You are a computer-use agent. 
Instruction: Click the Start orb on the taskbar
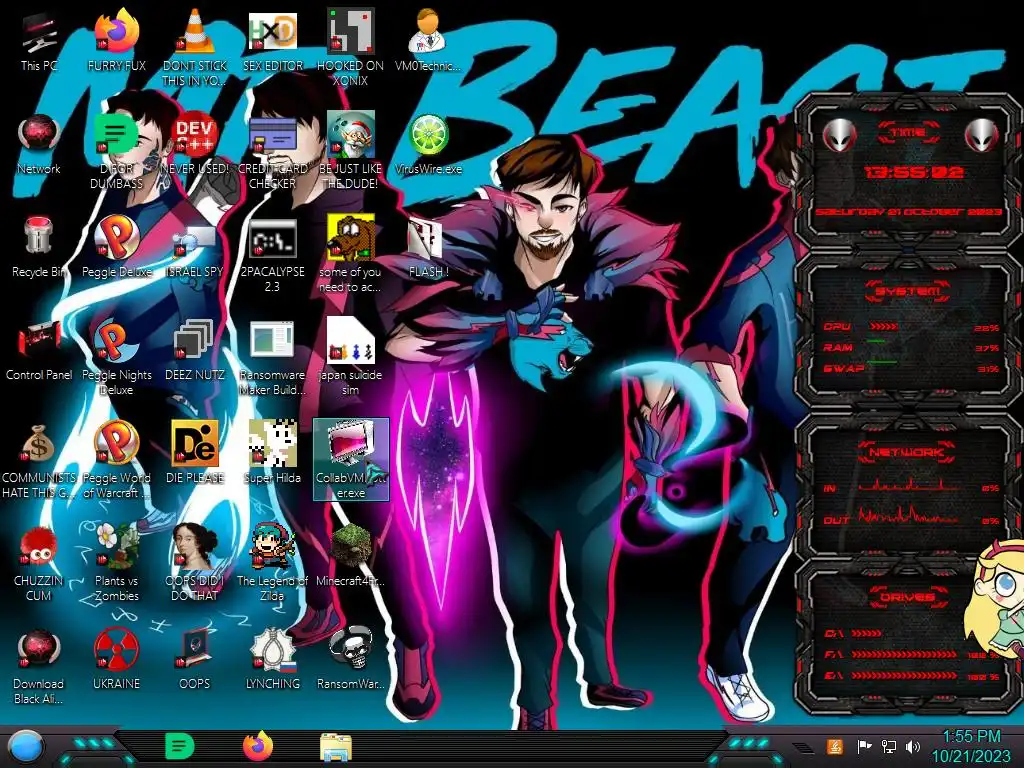pyautogui.click(x=25, y=747)
